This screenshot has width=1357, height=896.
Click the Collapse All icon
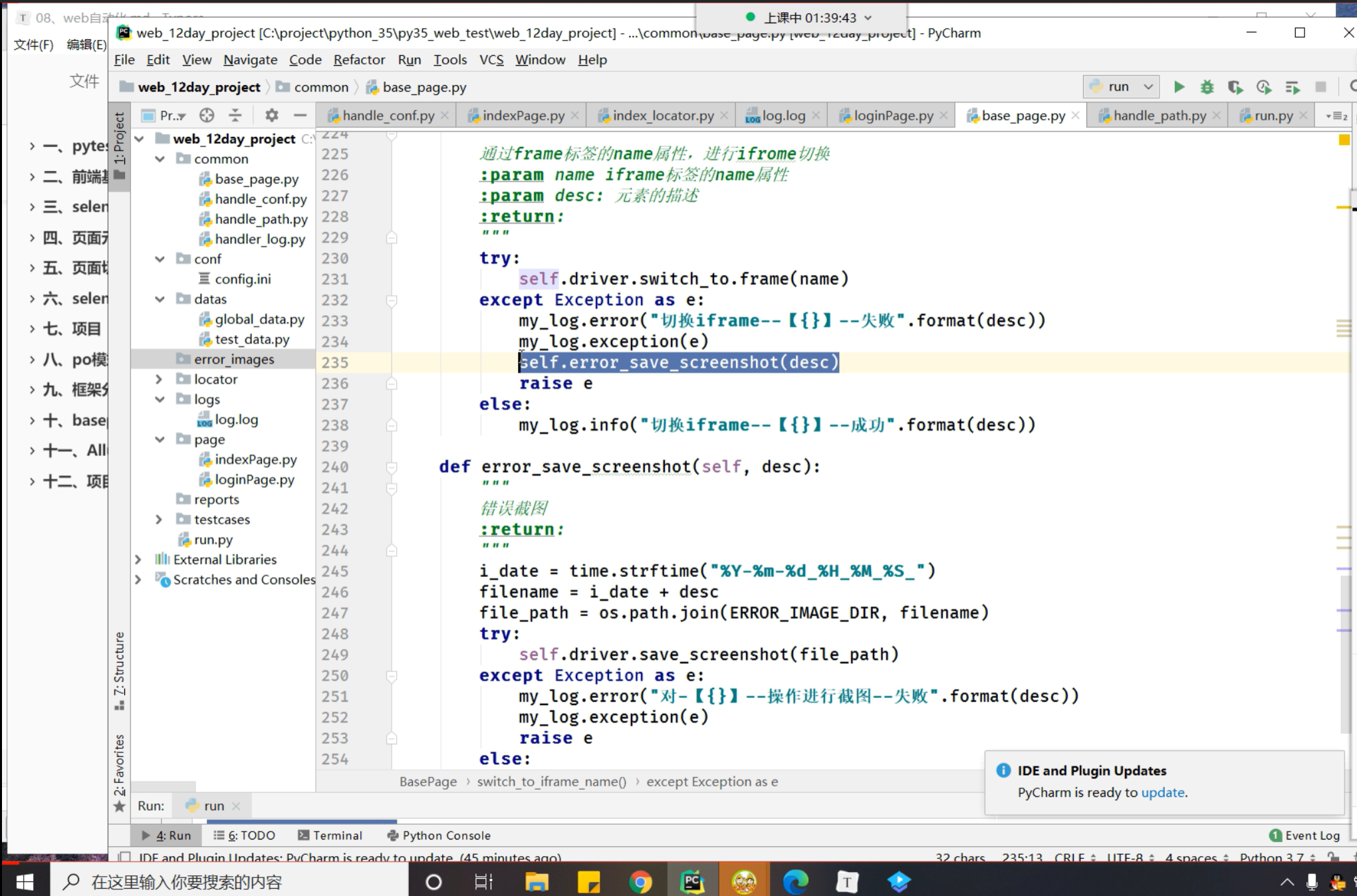(x=235, y=116)
